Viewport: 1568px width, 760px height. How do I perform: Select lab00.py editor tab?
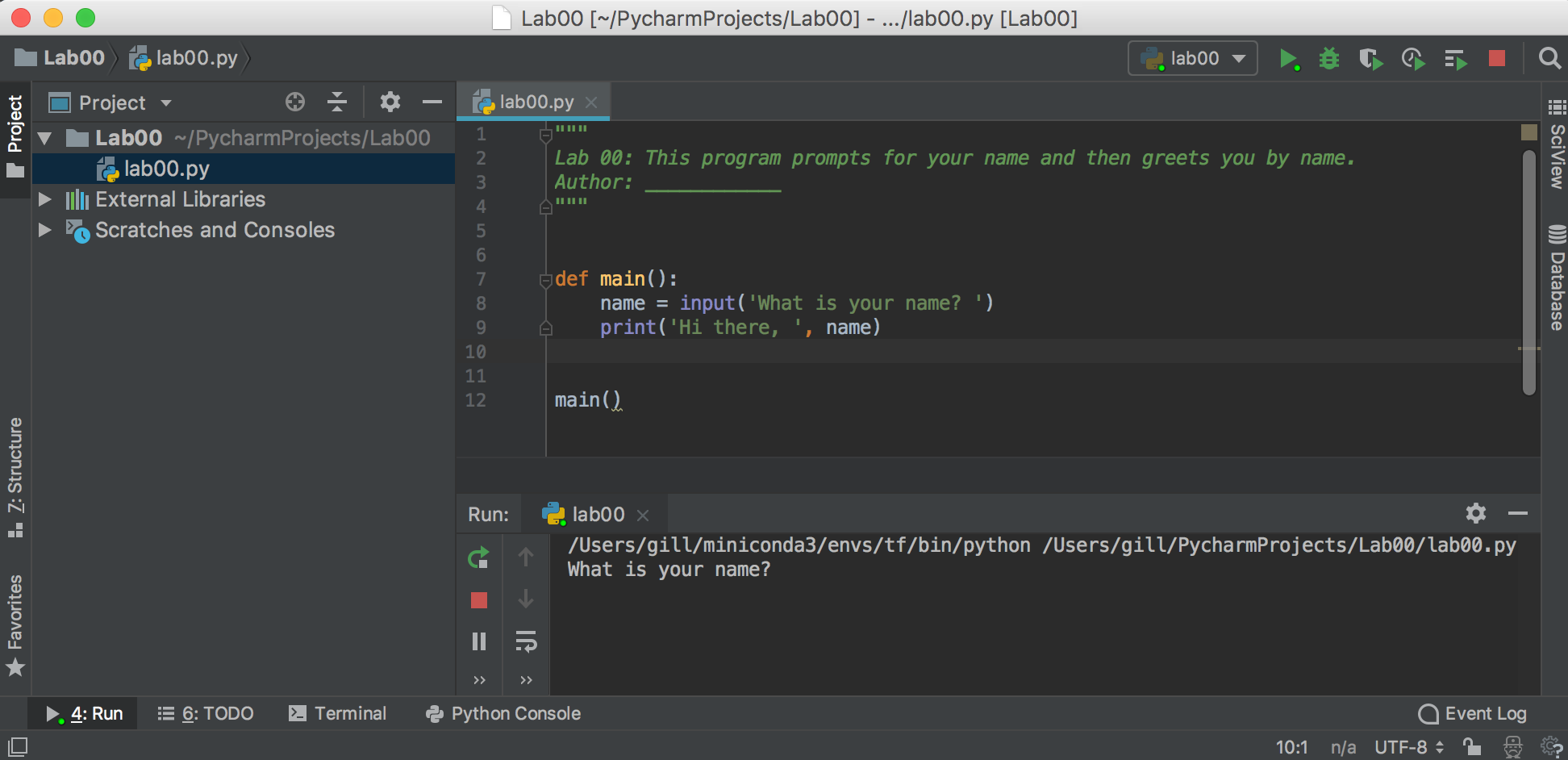(x=533, y=102)
